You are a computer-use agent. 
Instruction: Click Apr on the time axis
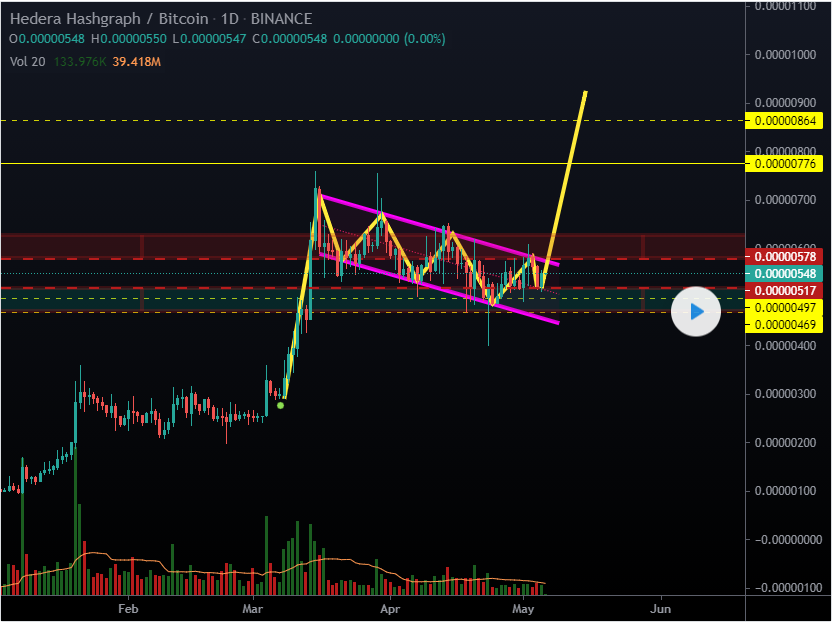(x=390, y=607)
